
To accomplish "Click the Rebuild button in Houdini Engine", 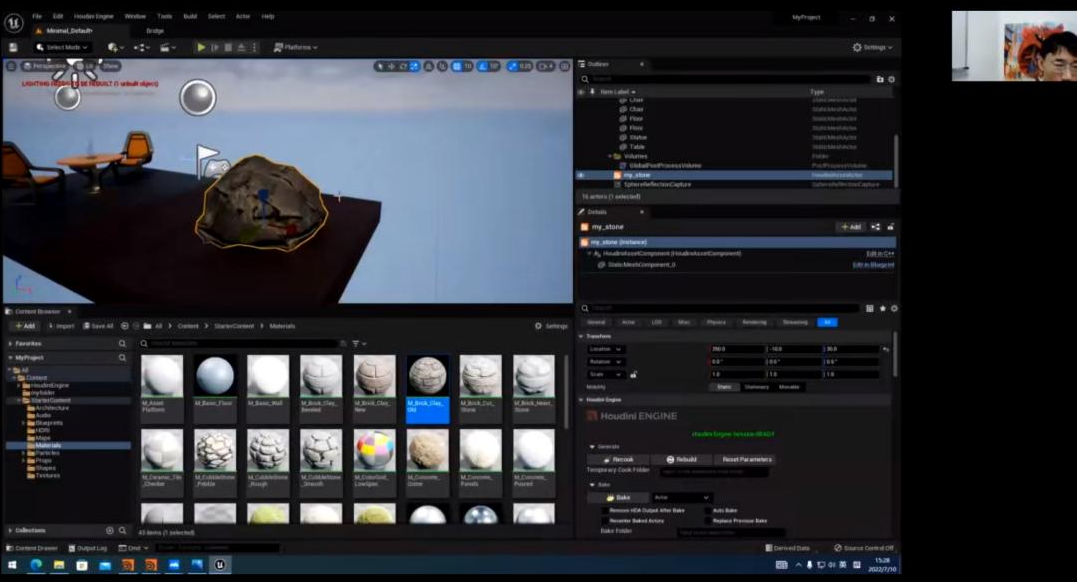I will [680, 459].
